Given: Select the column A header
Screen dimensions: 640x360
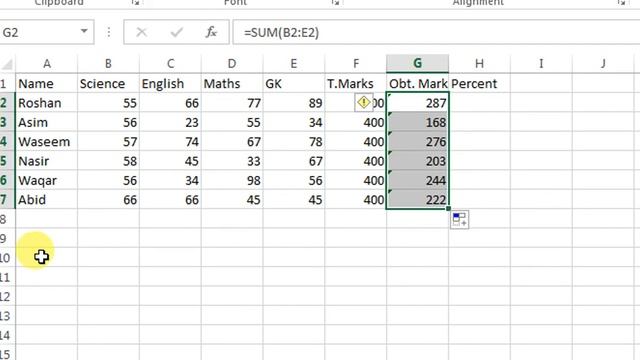Looking at the screenshot, I should (47, 64).
